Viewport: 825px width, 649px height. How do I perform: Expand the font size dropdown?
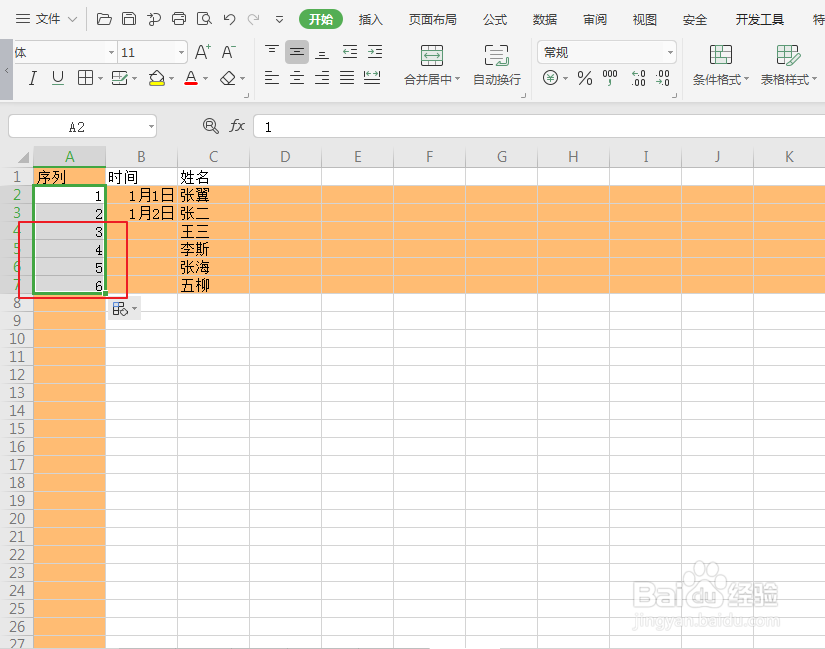click(181, 53)
